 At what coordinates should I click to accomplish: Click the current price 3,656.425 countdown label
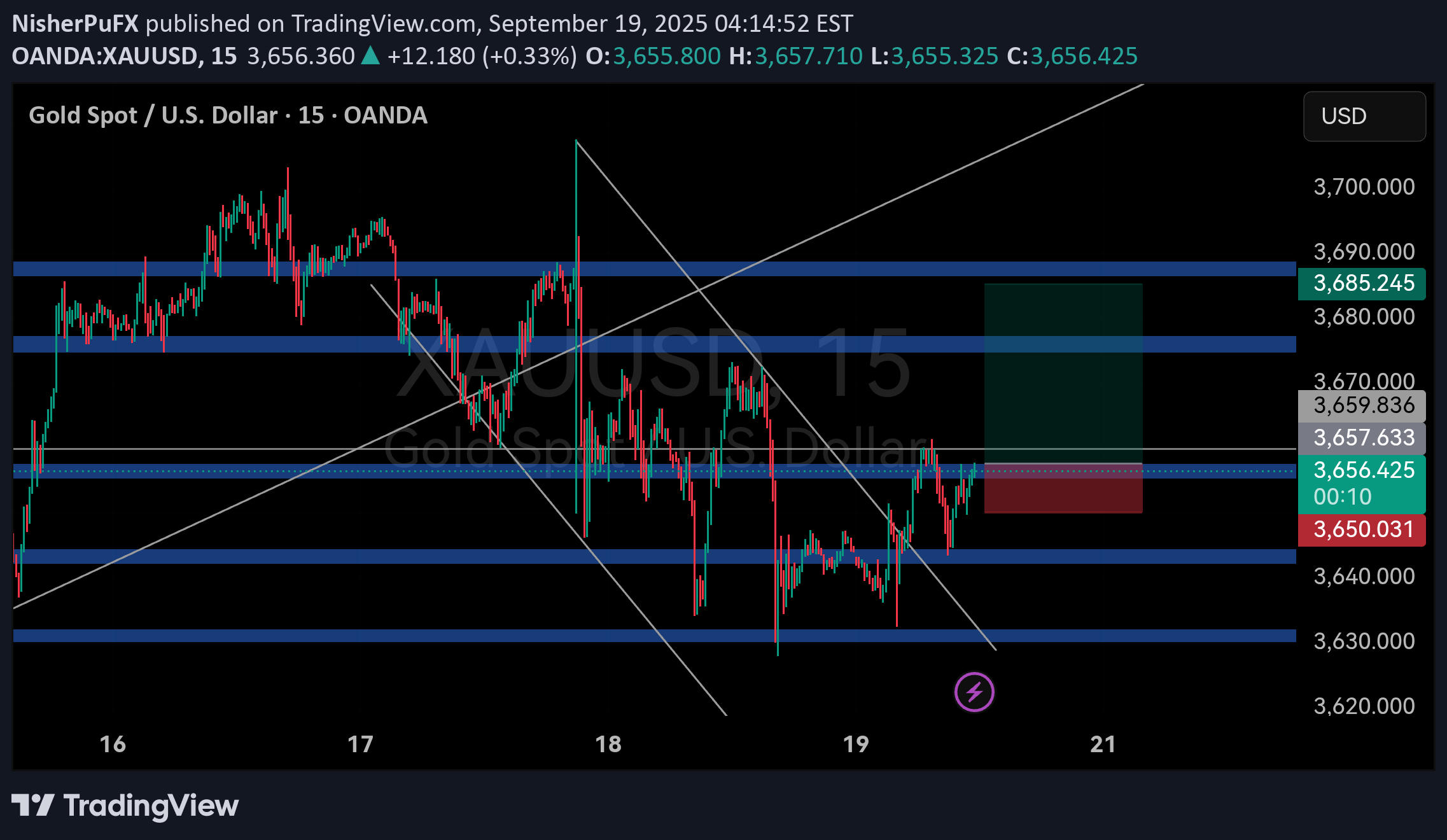coord(1362,483)
